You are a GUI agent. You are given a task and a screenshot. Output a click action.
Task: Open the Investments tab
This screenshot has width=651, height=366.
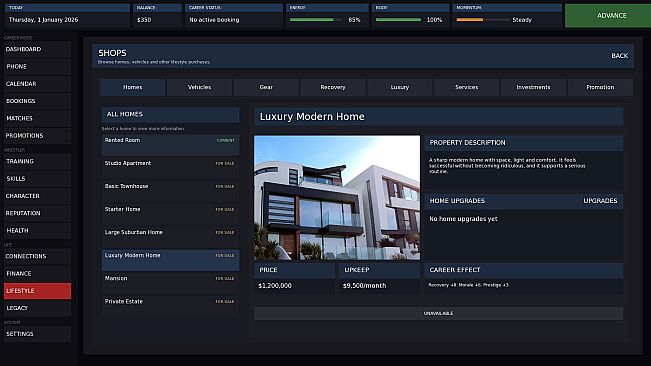point(533,87)
